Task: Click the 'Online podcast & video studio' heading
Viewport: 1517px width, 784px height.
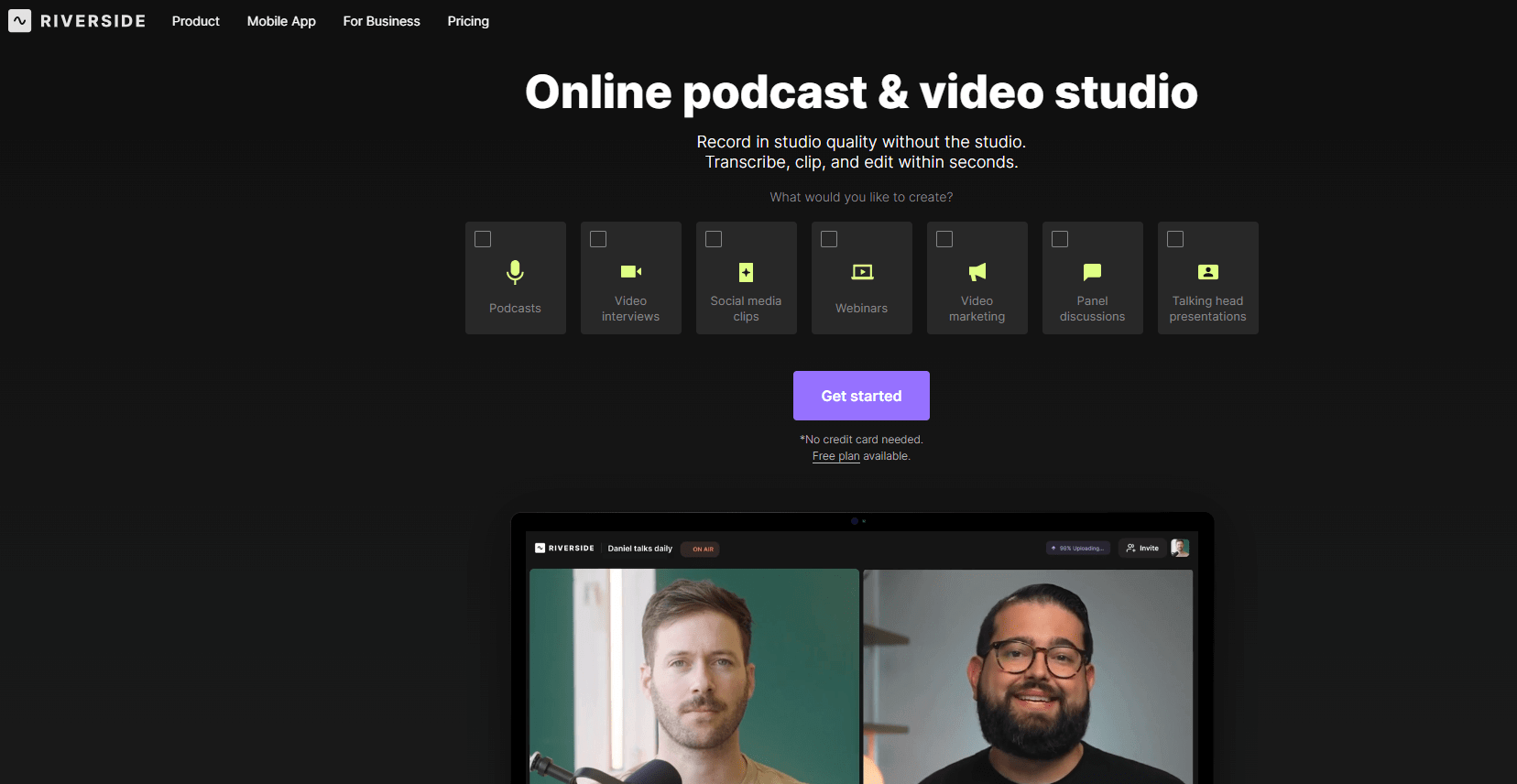Action: [x=861, y=93]
